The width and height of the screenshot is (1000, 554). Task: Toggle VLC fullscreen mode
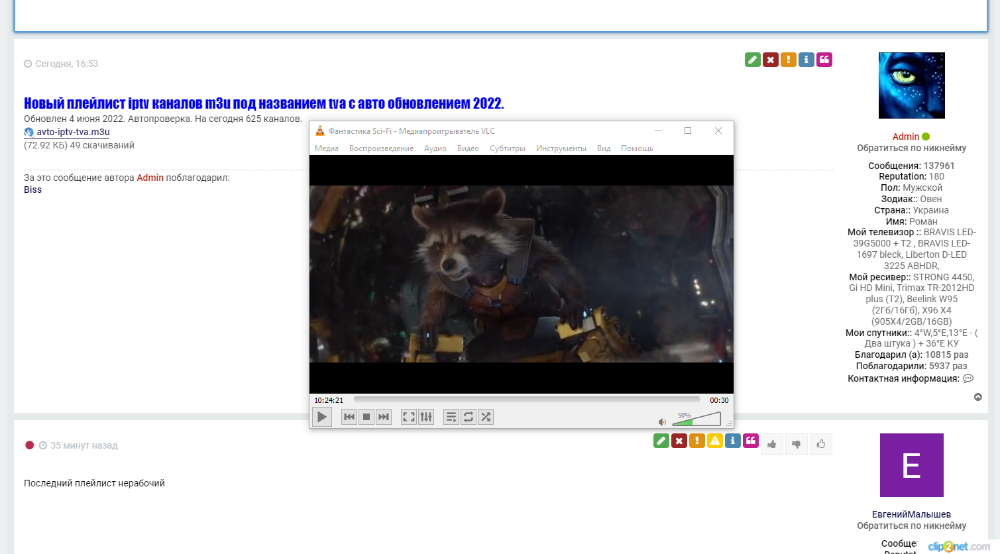[x=409, y=417]
